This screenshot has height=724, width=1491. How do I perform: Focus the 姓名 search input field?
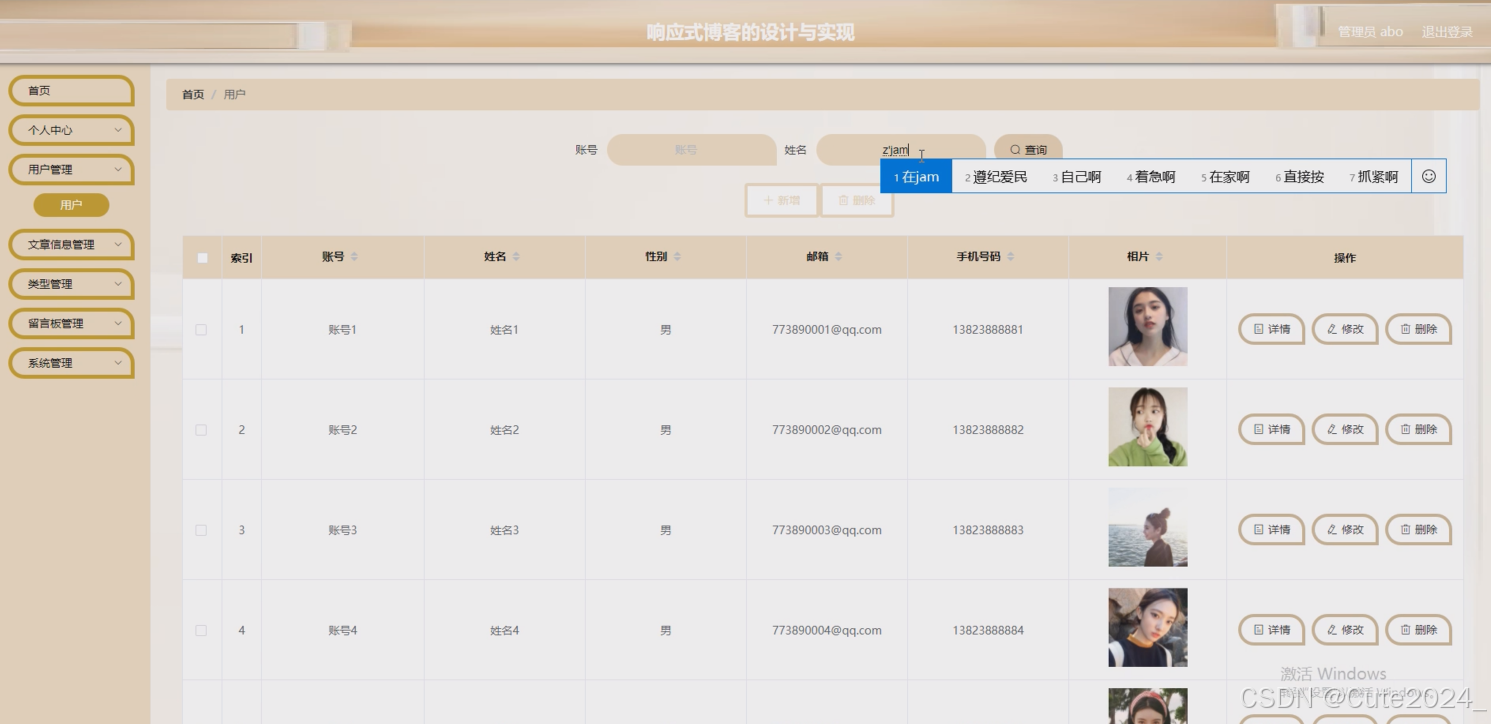click(x=901, y=150)
